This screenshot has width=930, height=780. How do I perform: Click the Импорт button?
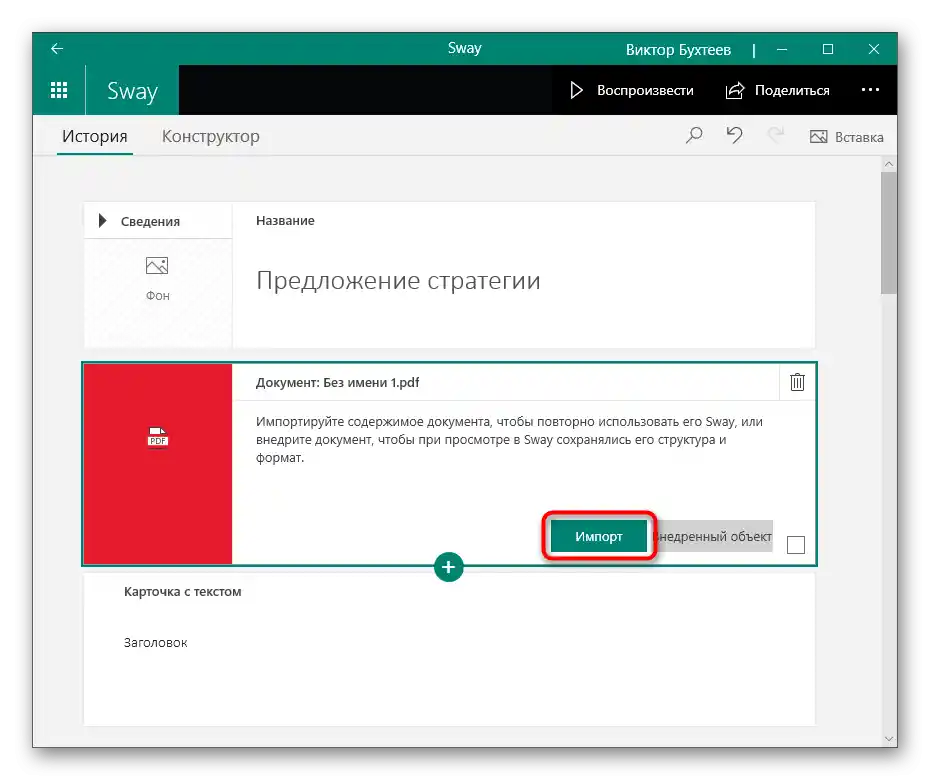tap(598, 536)
